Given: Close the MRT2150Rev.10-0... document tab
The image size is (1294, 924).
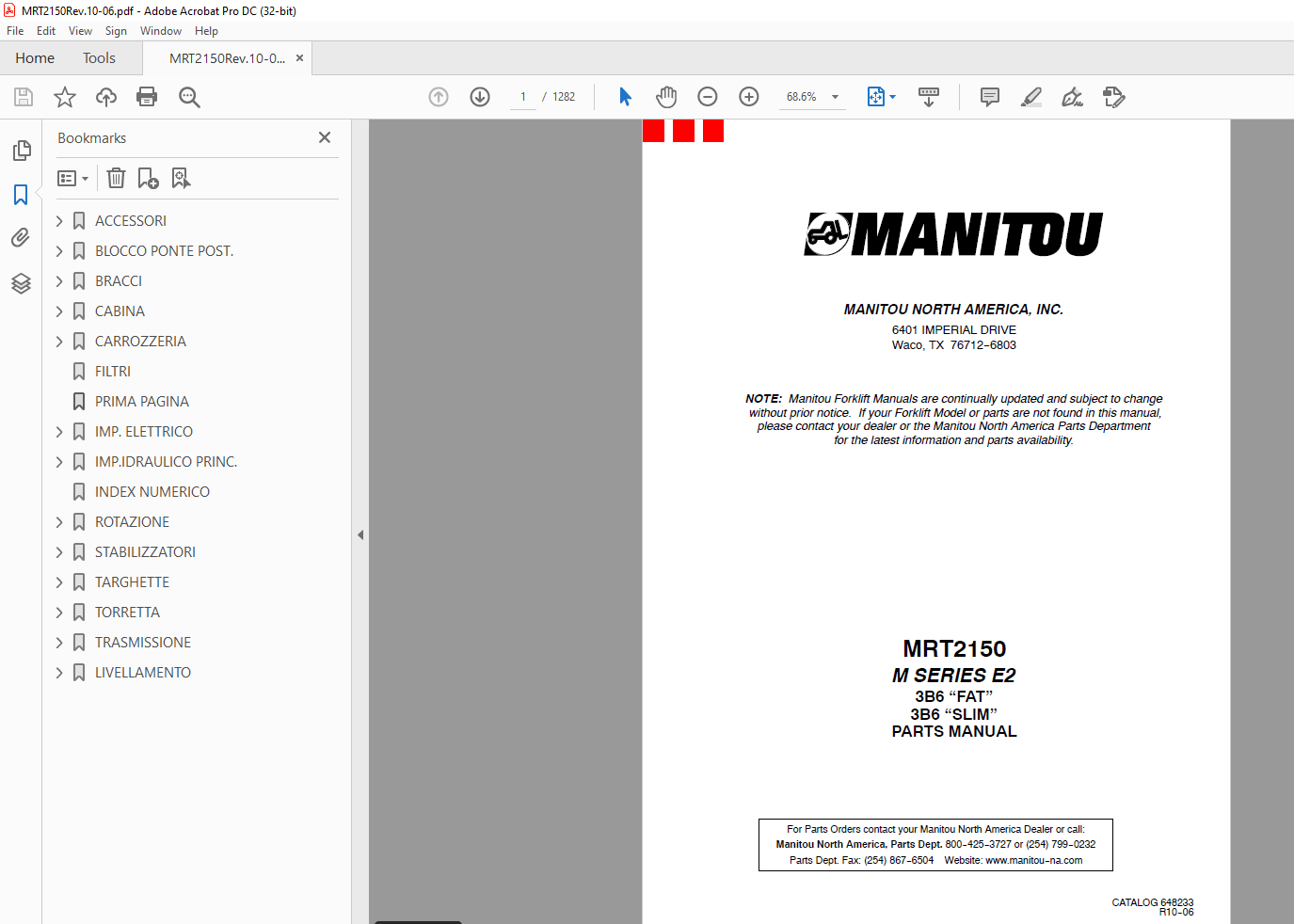Looking at the screenshot, I should point(299,58).
